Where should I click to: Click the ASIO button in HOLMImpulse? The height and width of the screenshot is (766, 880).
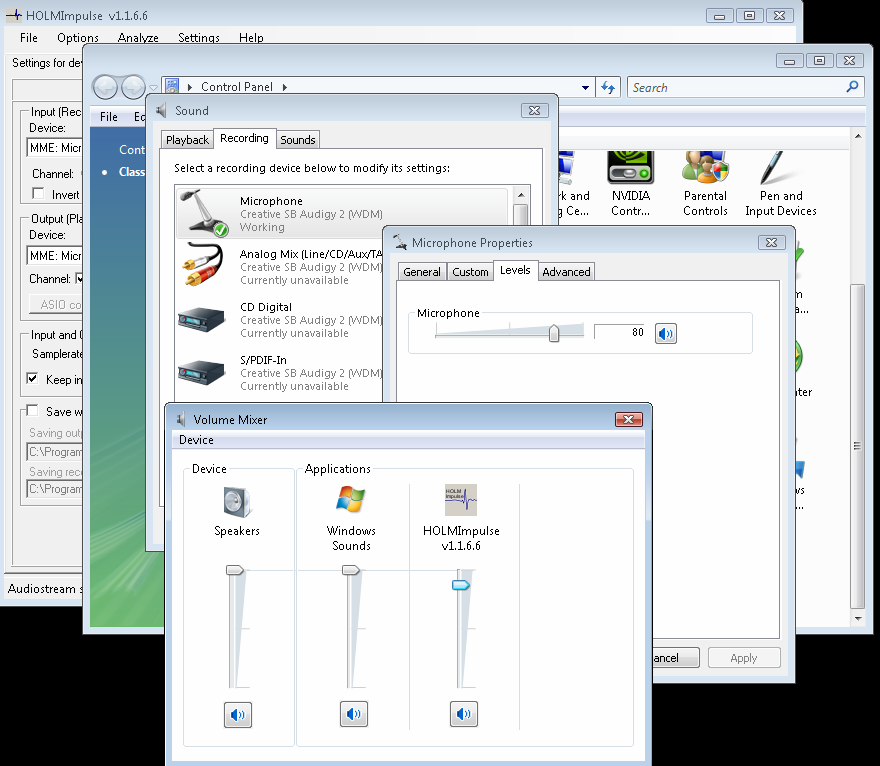coord(56,304)
